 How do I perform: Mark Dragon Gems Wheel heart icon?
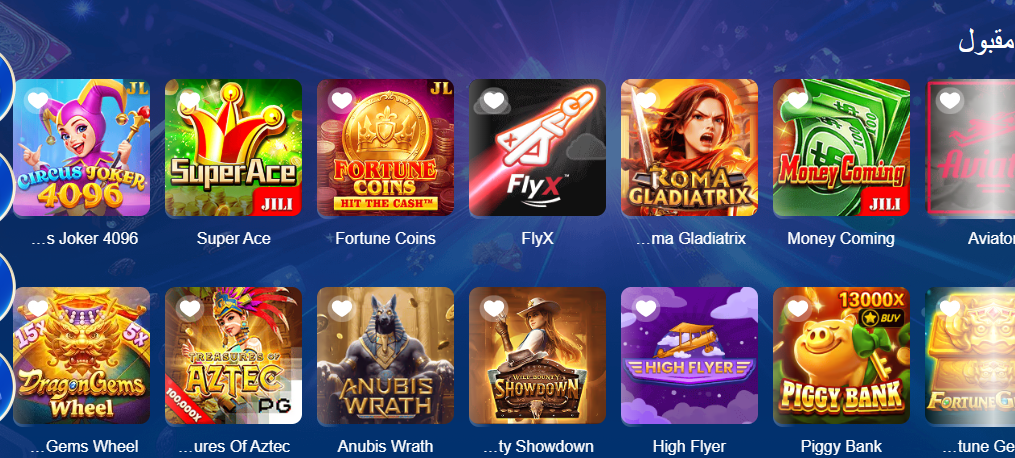coord(38,309)
